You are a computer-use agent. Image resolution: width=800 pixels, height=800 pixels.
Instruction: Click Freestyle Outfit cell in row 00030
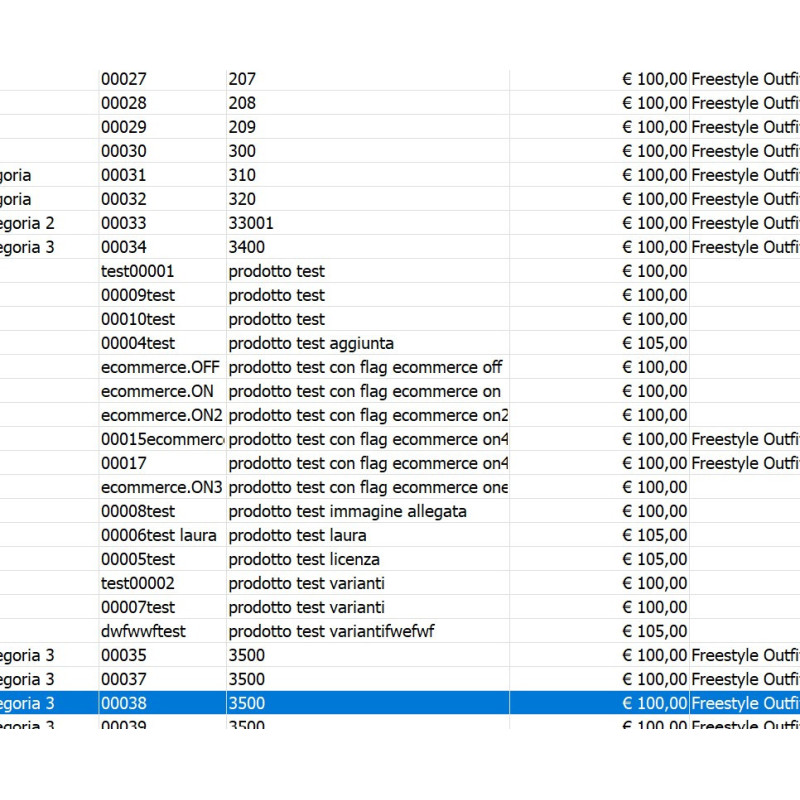[745, 151]
